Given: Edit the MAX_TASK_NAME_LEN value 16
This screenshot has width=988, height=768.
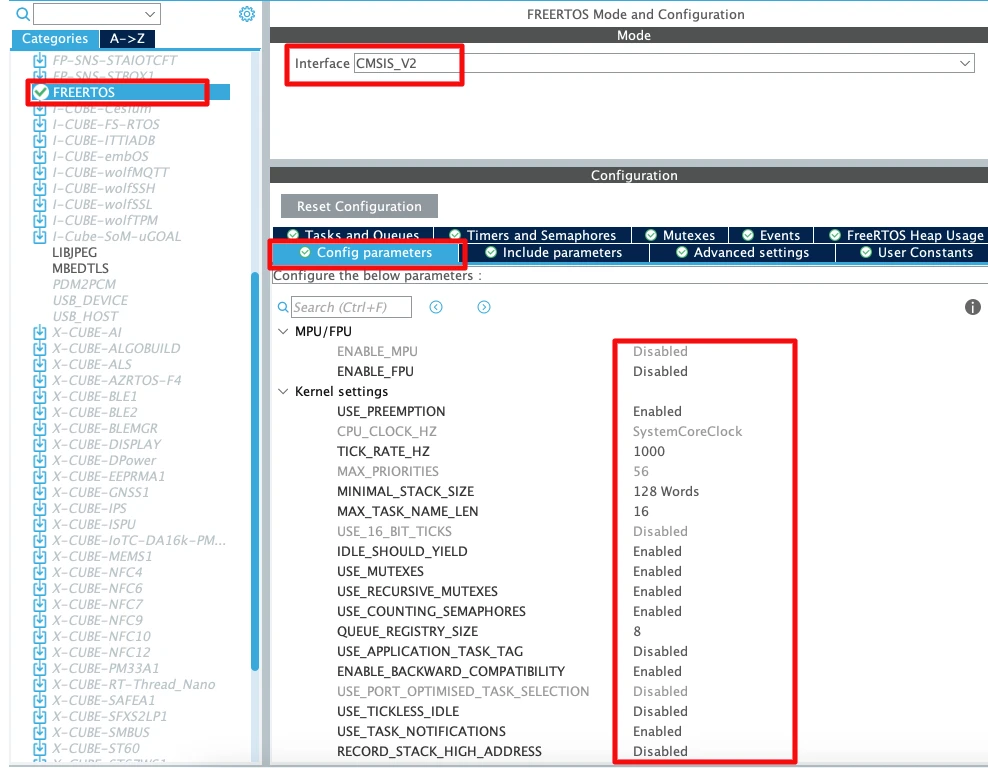Looking at the screenshot, I should [x=641, y=512].
